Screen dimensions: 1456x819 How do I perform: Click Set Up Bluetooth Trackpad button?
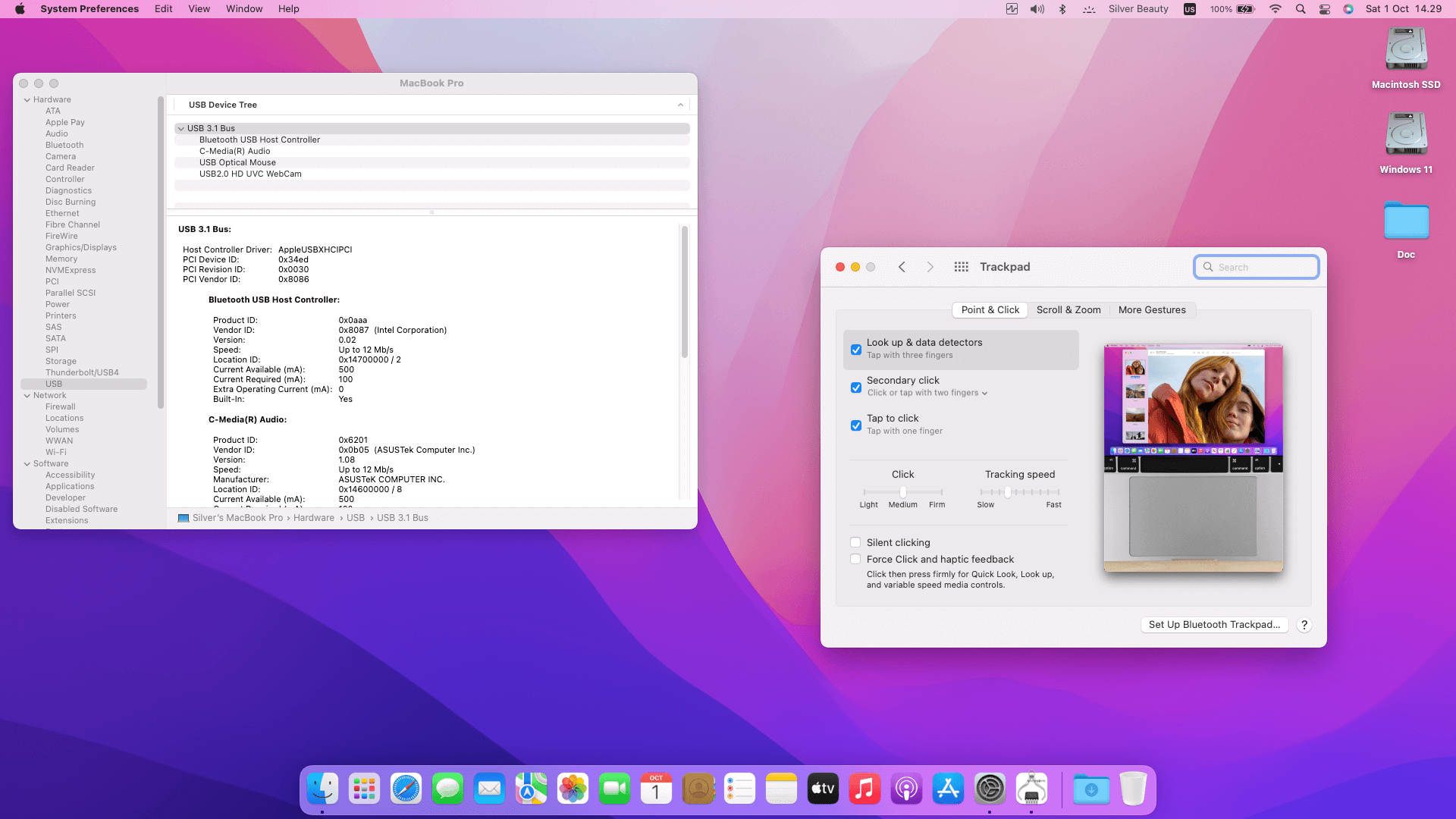[x=1214, y=625]
